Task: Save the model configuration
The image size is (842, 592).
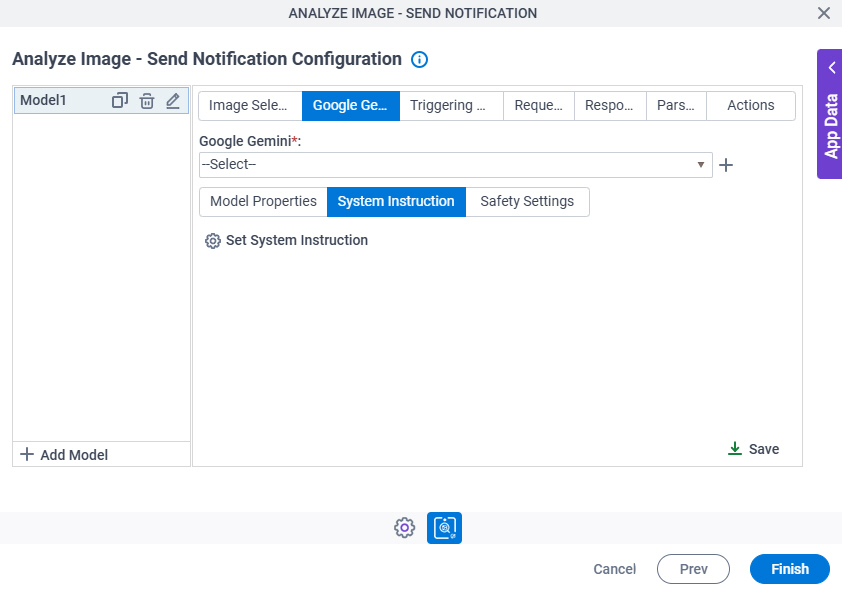Action: click(x=753, y=449)
